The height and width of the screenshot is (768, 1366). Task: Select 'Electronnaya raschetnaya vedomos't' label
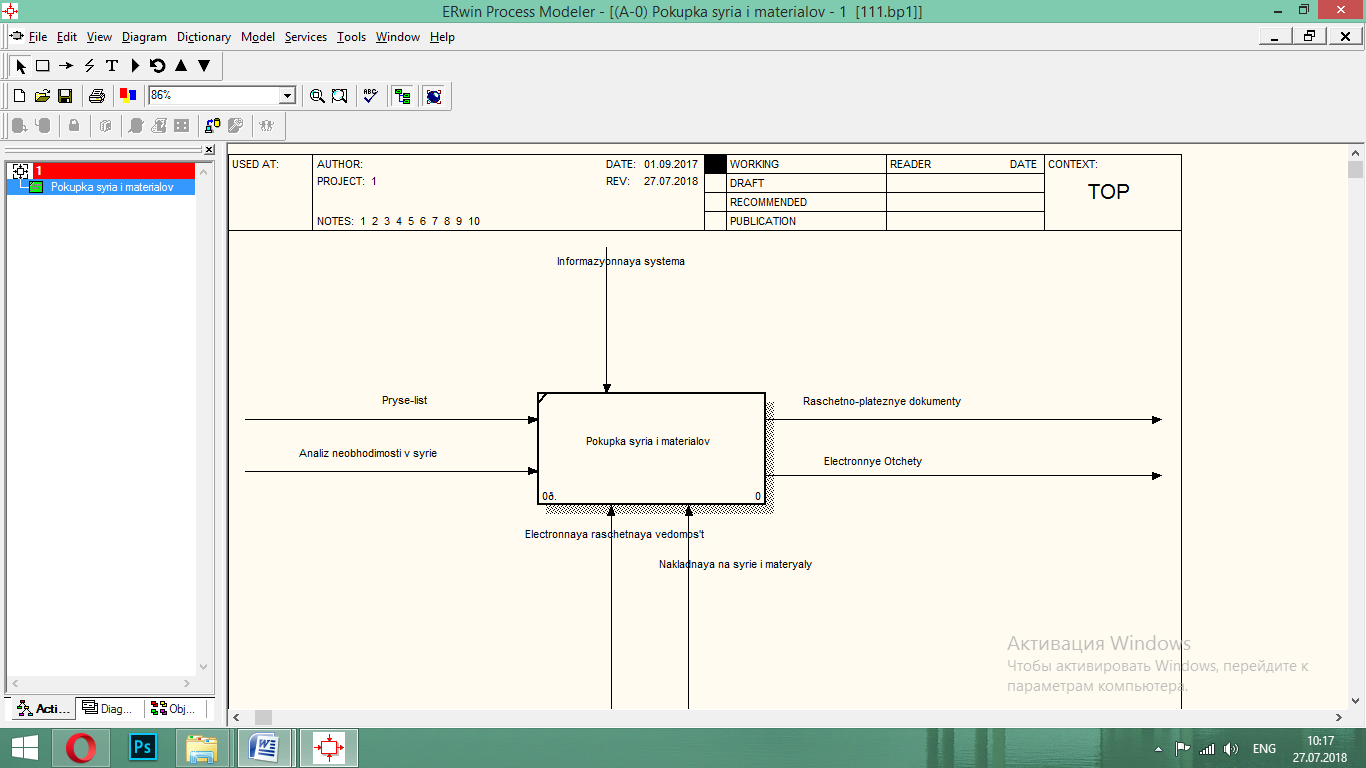615,534
